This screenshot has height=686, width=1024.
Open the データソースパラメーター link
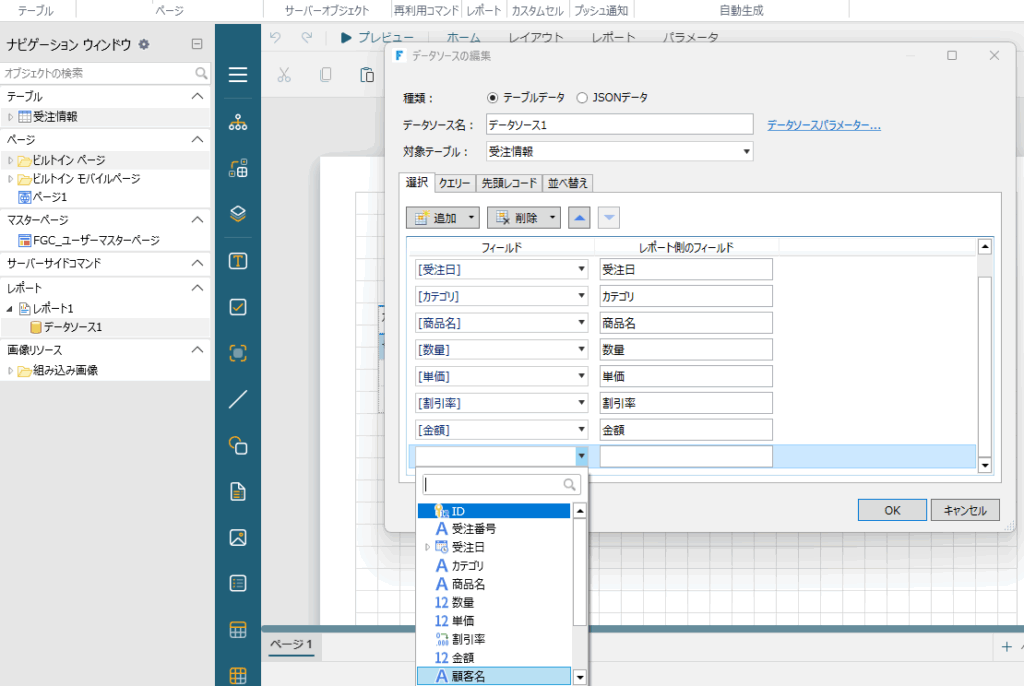pos(823,125)
